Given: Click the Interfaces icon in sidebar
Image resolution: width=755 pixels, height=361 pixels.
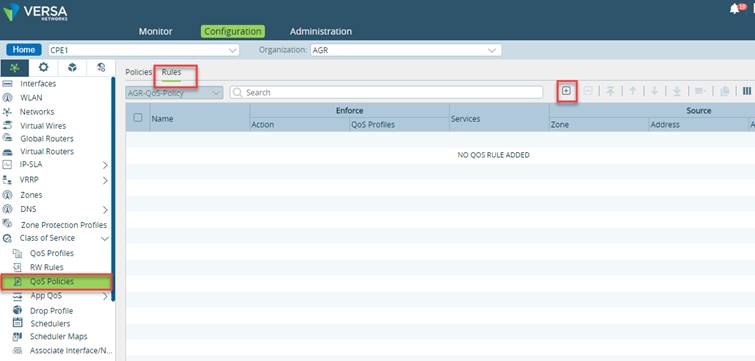Looking at the screenshot, I should (x=7, y=84).
